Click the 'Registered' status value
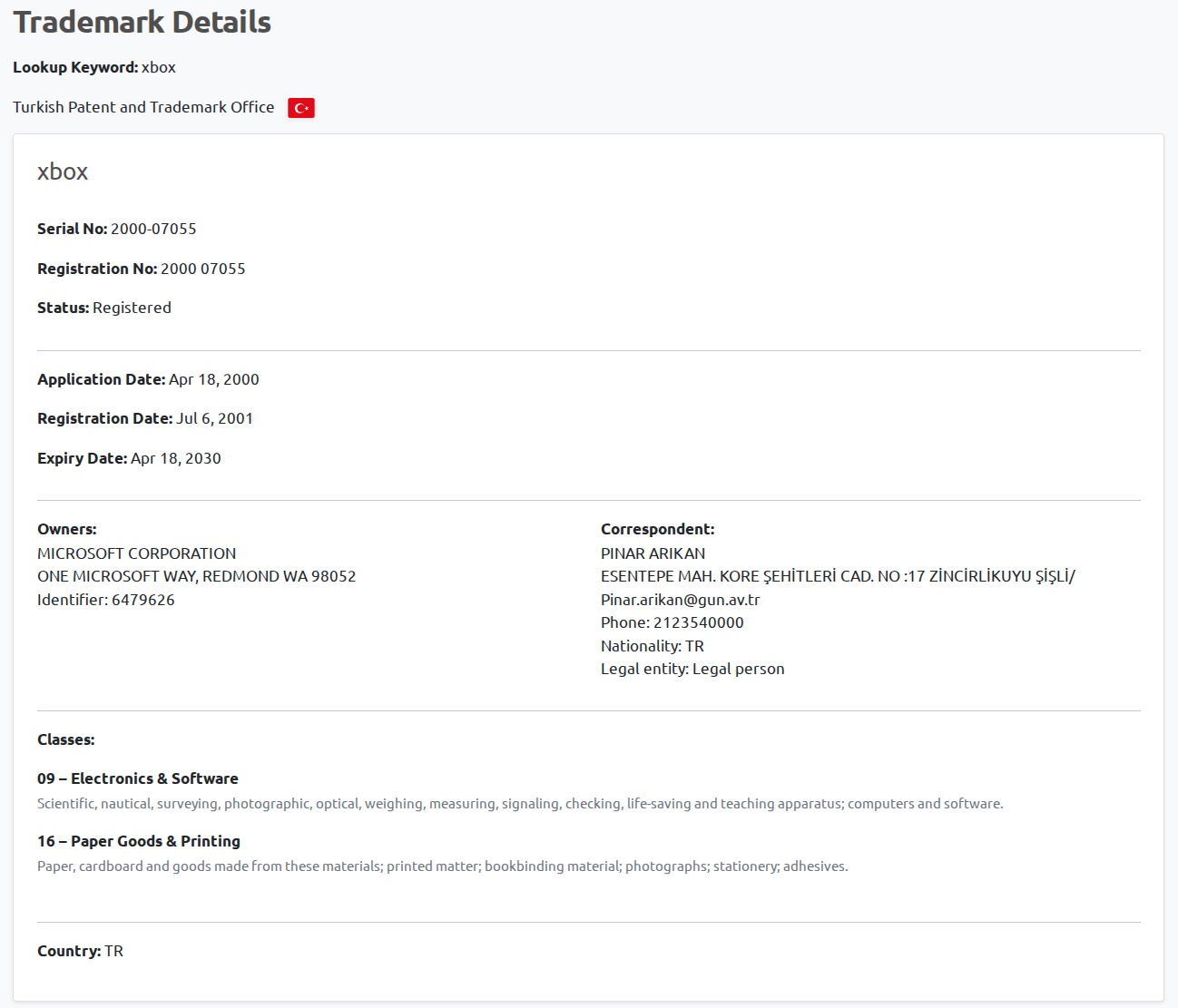Screen dimensions: 1178x1008 click(132, 308)
